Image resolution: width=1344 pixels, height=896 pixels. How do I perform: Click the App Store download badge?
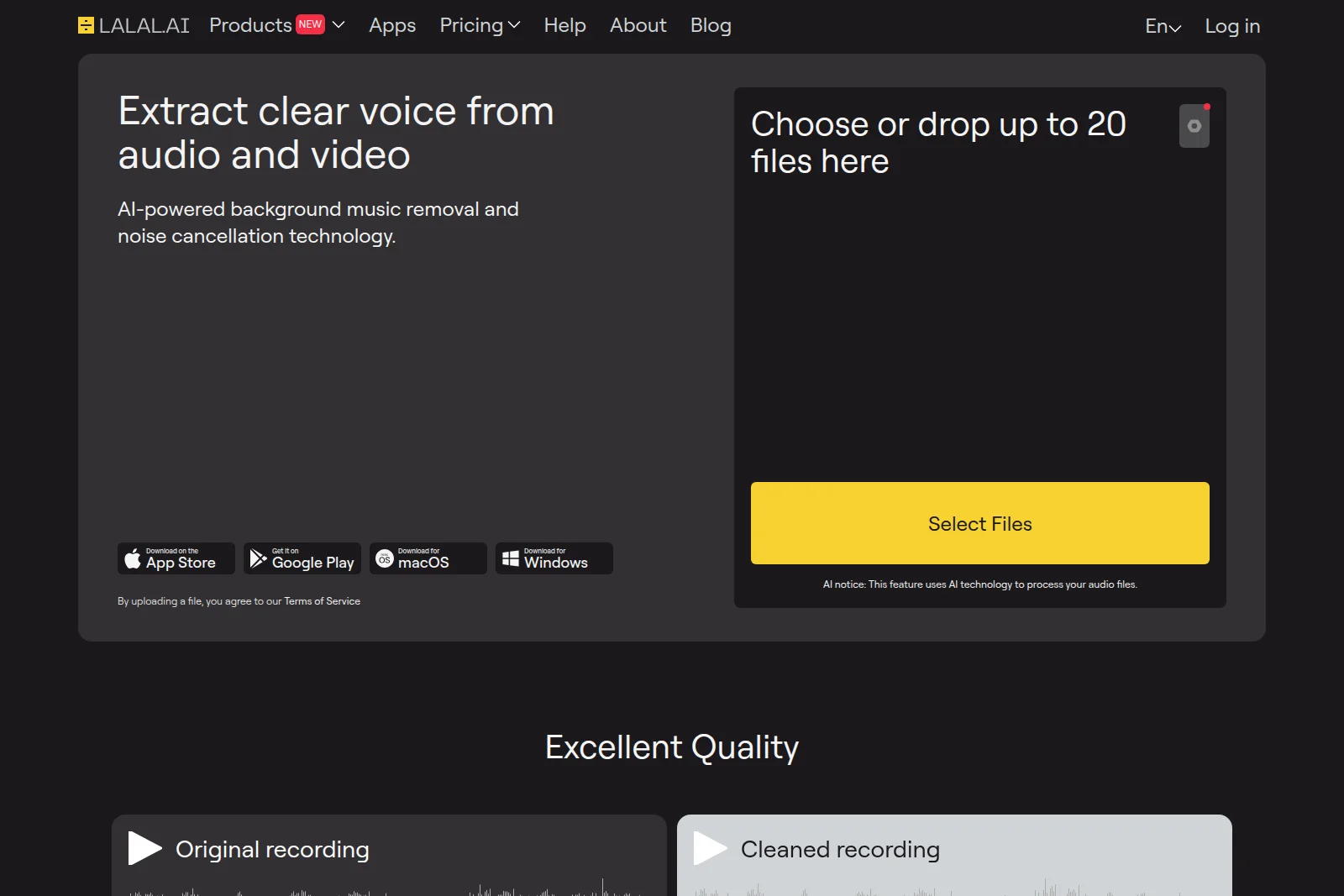click(176, 558)
